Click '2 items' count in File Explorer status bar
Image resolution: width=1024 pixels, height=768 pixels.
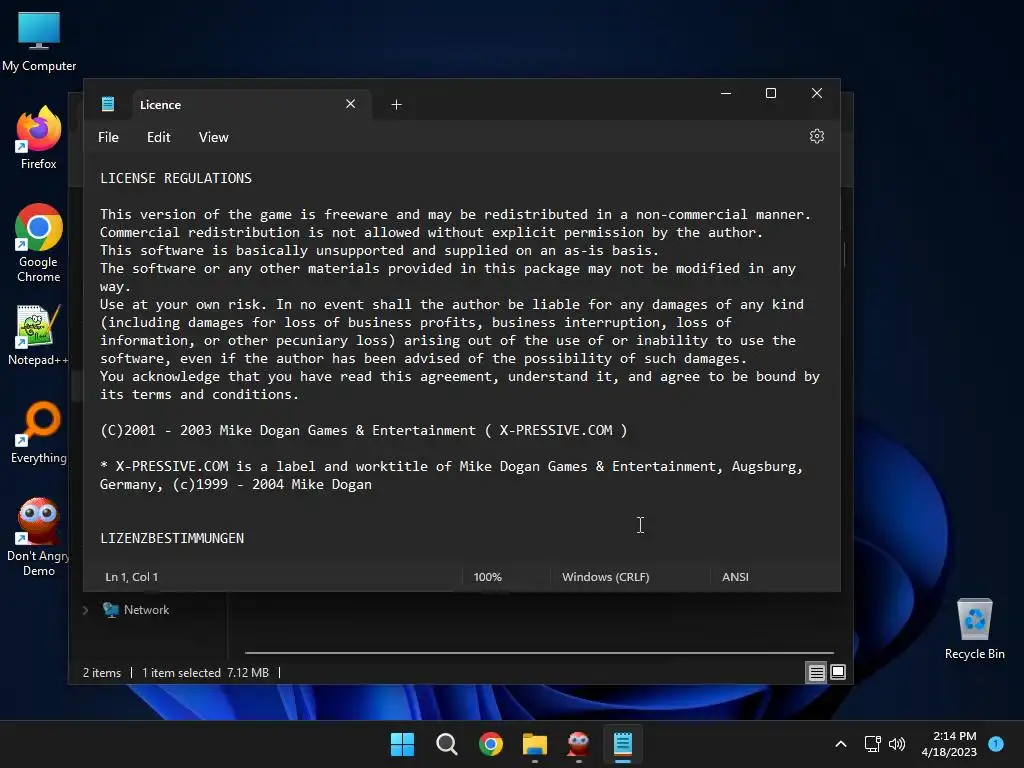pos(102,673)
